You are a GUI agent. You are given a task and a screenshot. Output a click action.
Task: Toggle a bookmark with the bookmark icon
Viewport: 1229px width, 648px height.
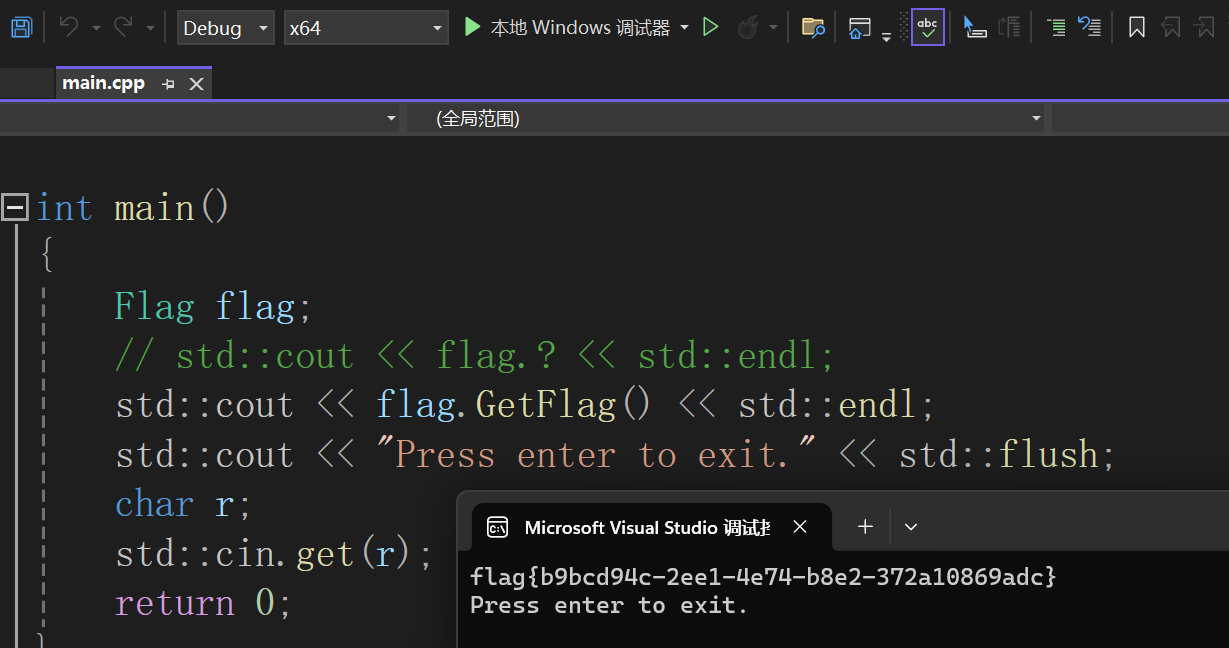coord(1137,27)
